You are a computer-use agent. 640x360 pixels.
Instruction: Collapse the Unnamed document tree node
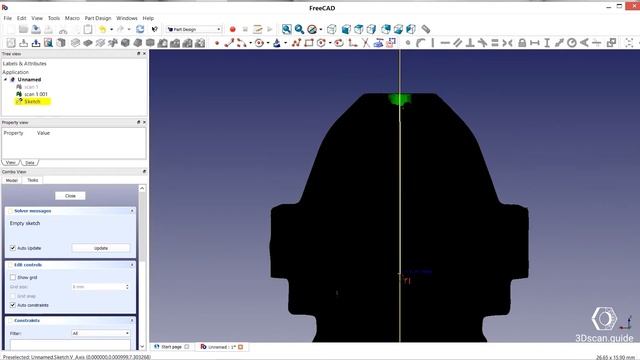5,80
